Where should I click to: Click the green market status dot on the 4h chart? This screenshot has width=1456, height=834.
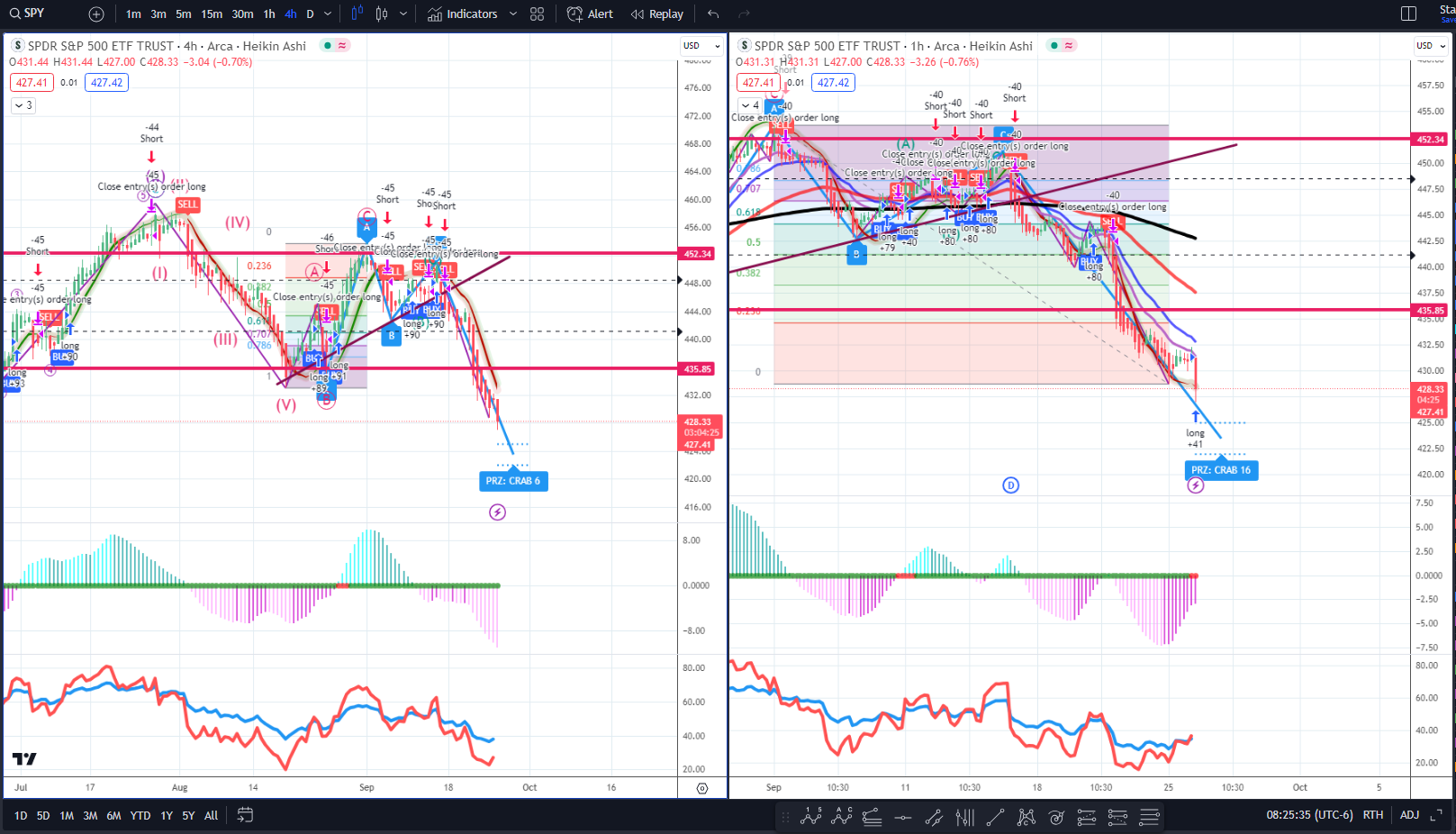[x=328, y=46]
